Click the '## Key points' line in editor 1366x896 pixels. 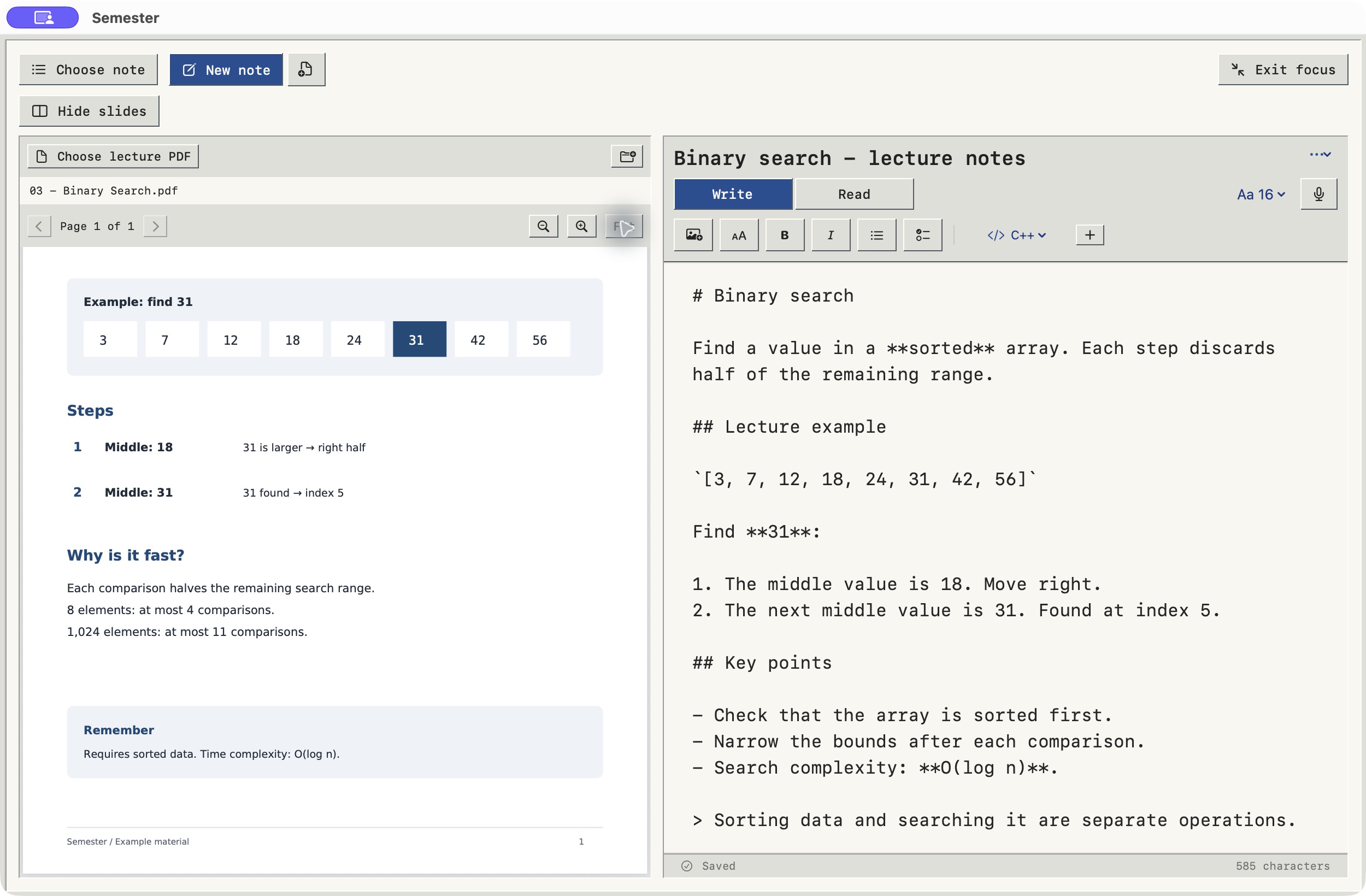(x=762, y=663)
